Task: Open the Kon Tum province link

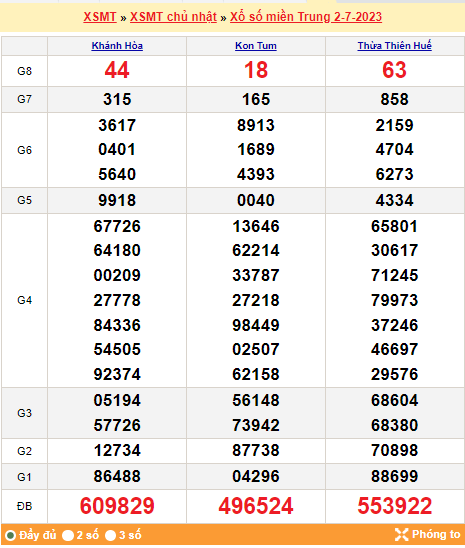Action: (x=256, y=45)
